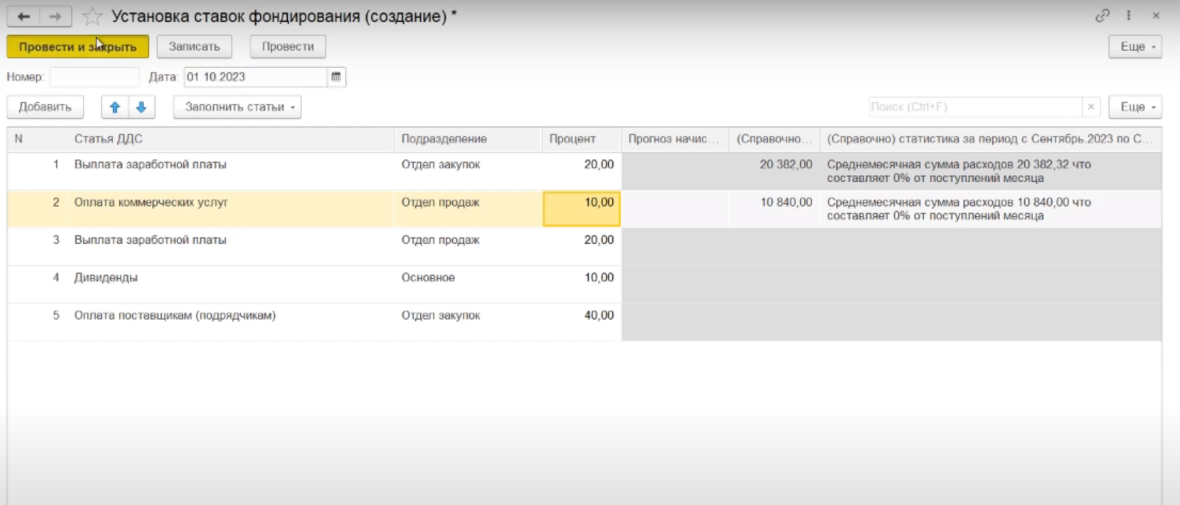The height and width of the screenshot is (505, 1180).
Task: Close the form with the X
Action: click(x=1155, y=15)
